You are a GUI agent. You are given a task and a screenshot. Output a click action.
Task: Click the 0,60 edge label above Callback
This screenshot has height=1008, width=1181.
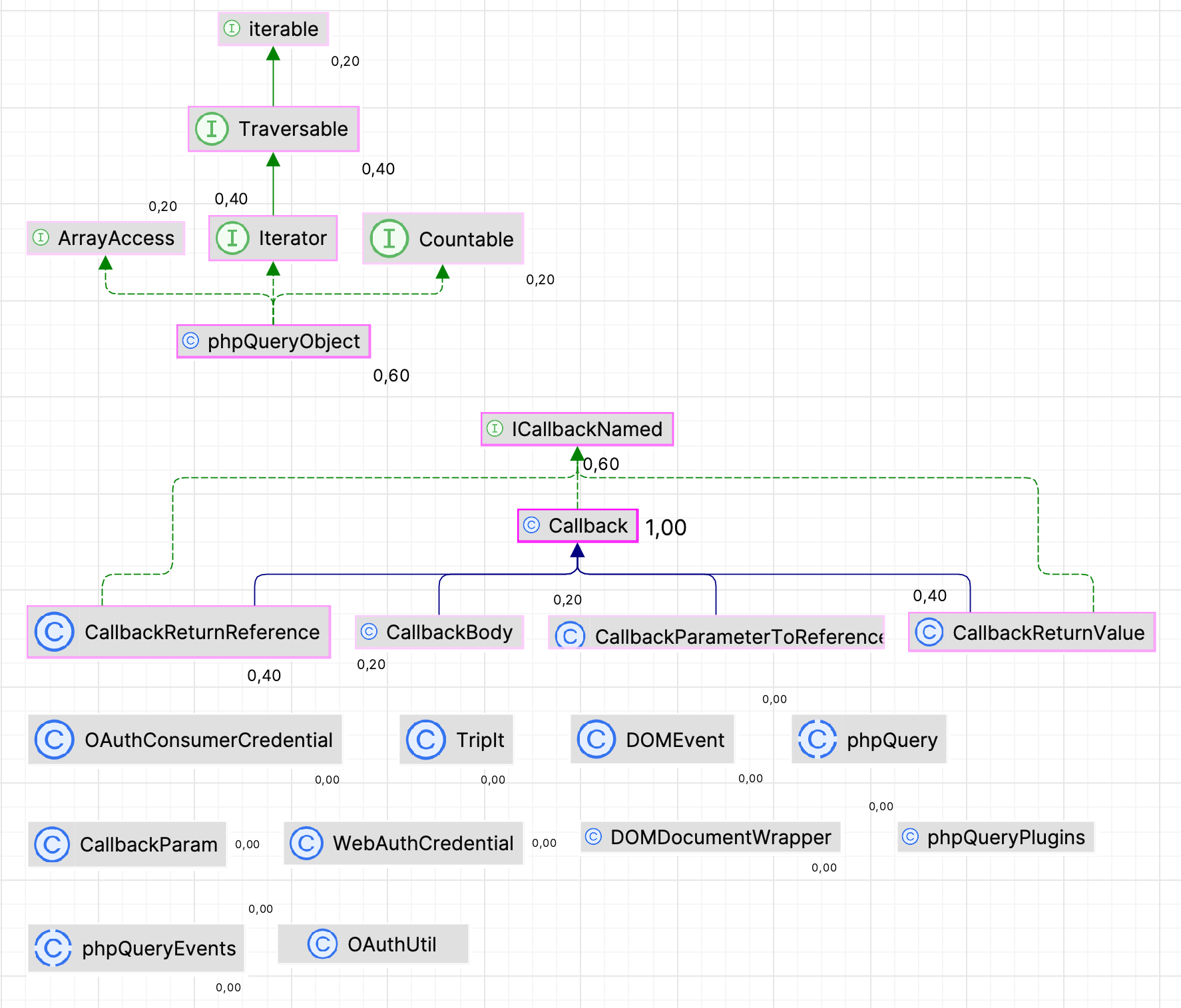pos(600,464)
